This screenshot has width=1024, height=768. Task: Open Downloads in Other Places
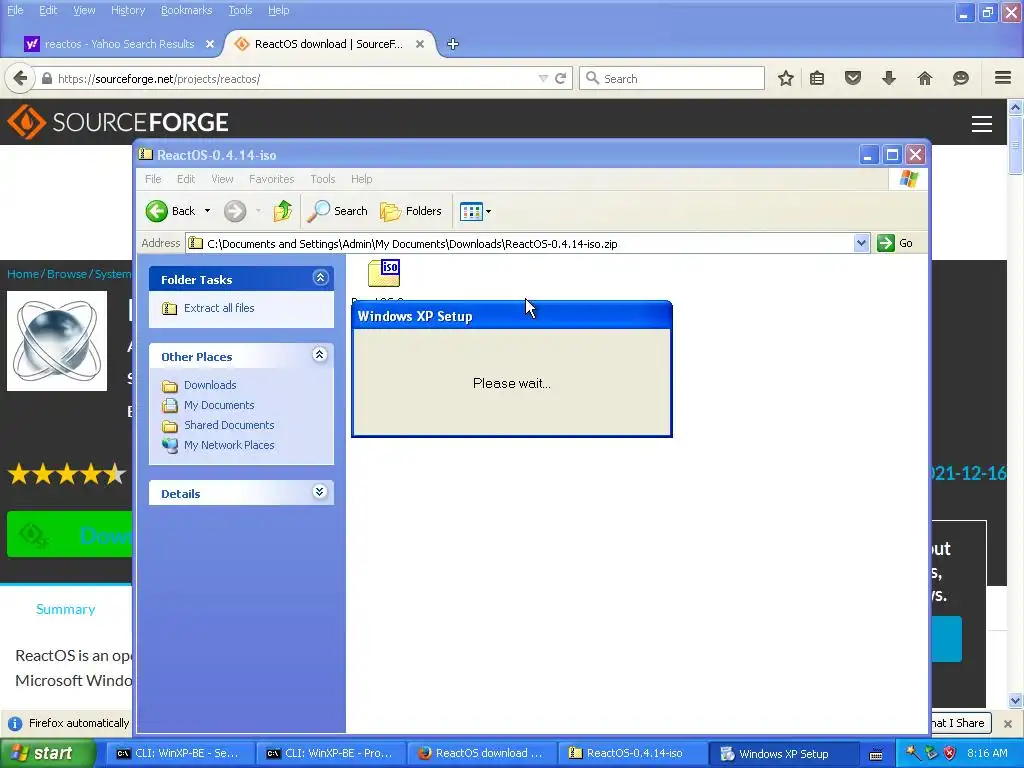210,385
